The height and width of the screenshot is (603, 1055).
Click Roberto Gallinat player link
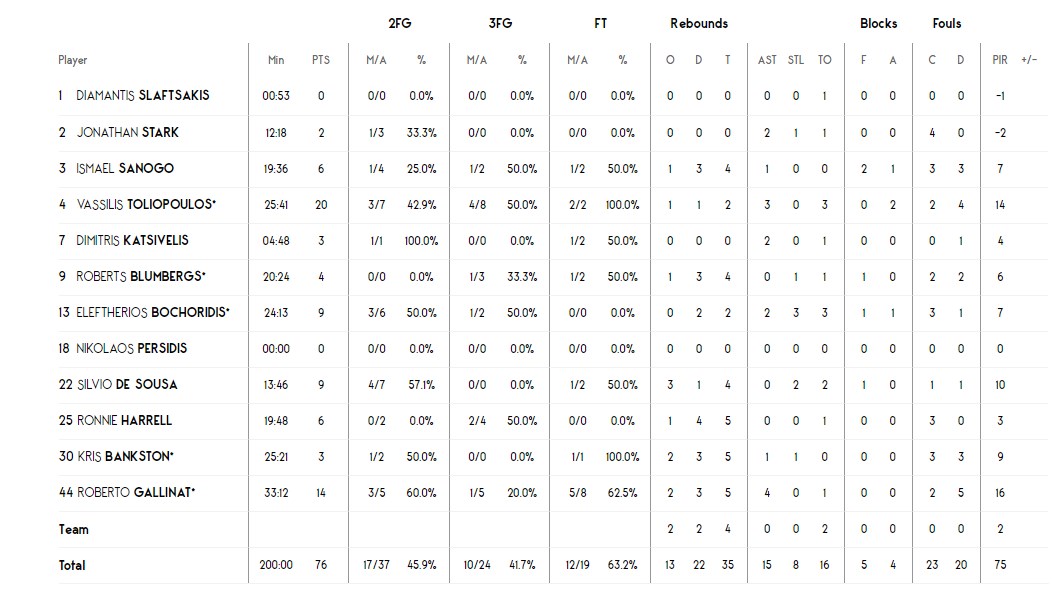click(136, 492)
